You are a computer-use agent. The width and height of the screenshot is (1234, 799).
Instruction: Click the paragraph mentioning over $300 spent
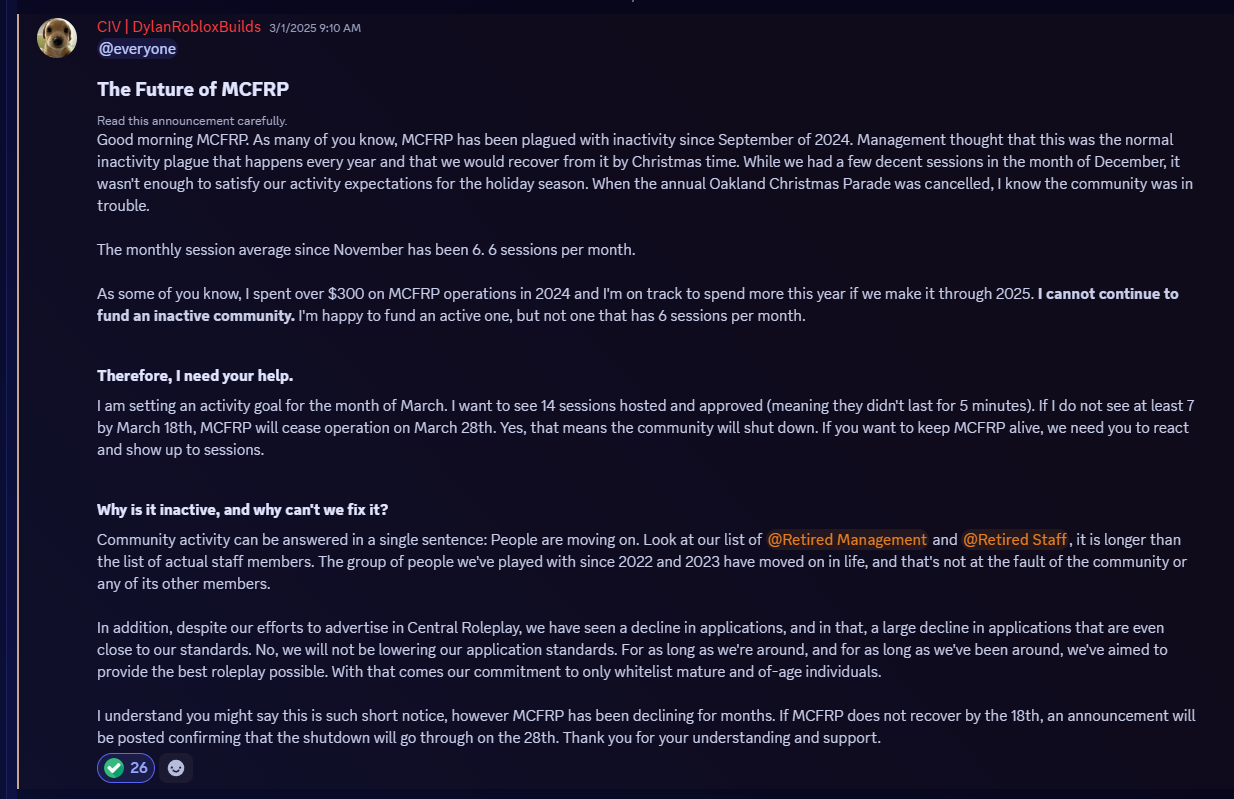565,294
